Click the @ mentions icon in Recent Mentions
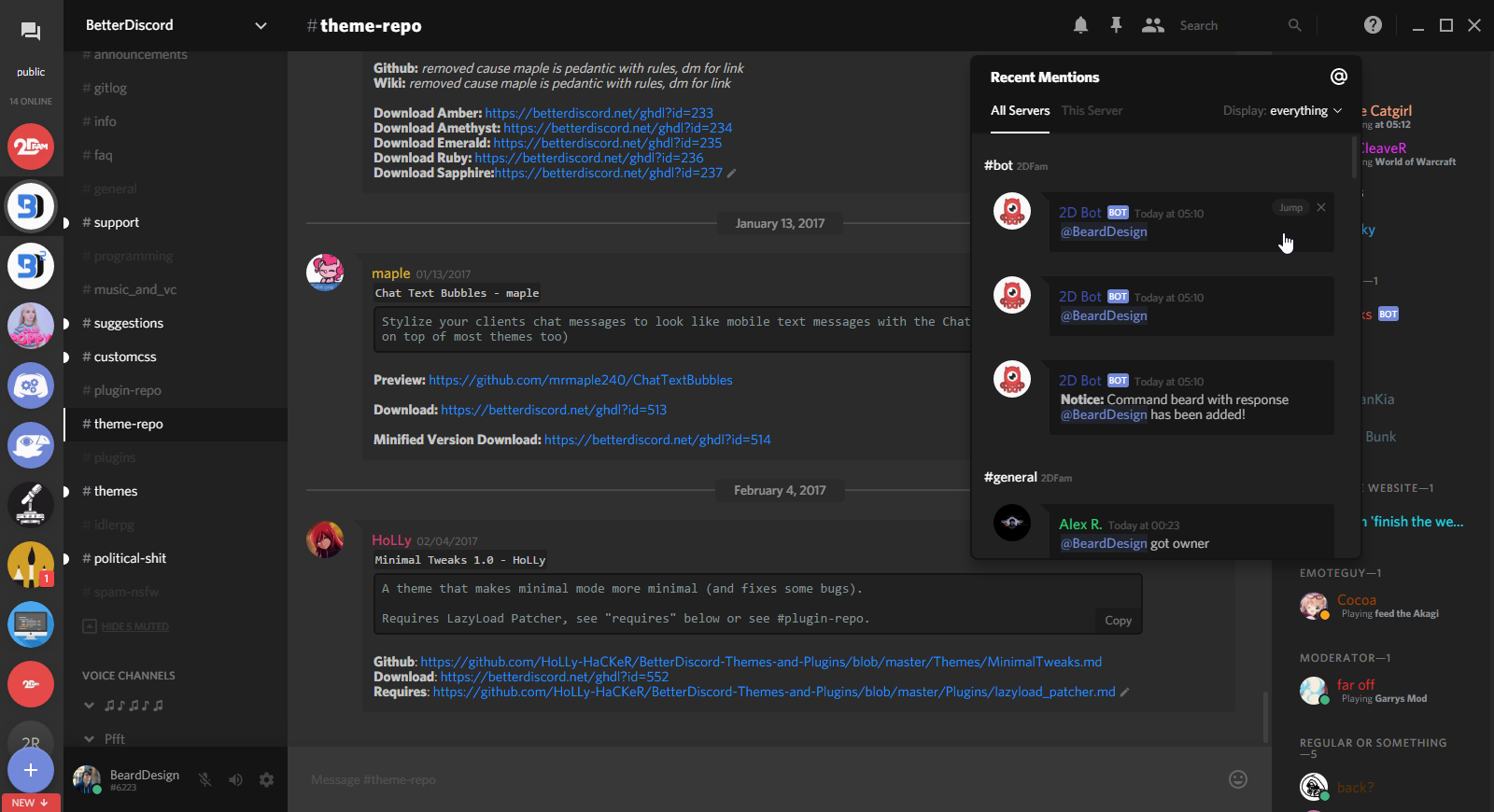The height and width of the screenshot is (812, 1494). tap(1339, 77)
